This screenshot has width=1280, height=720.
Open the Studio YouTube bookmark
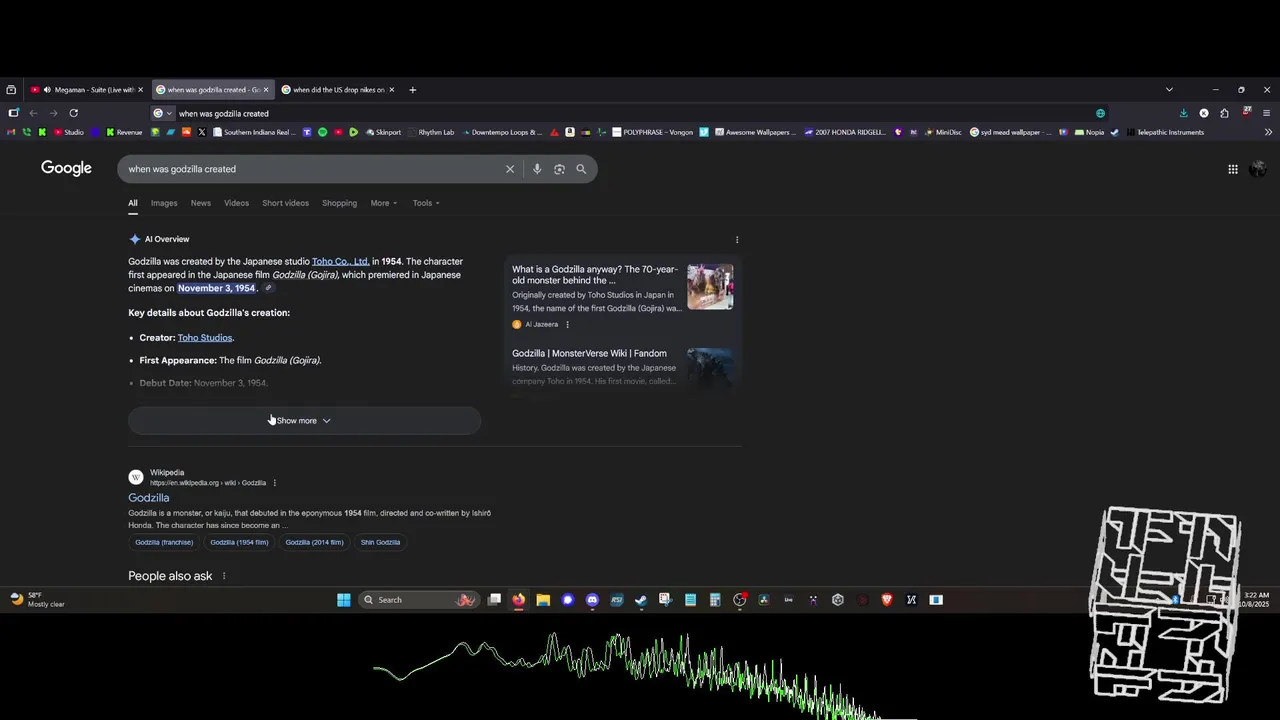coord(68,132)
